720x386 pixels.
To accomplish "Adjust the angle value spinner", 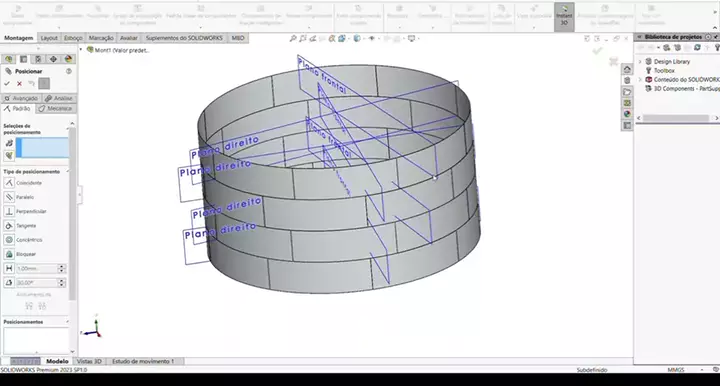I will 62,282.
